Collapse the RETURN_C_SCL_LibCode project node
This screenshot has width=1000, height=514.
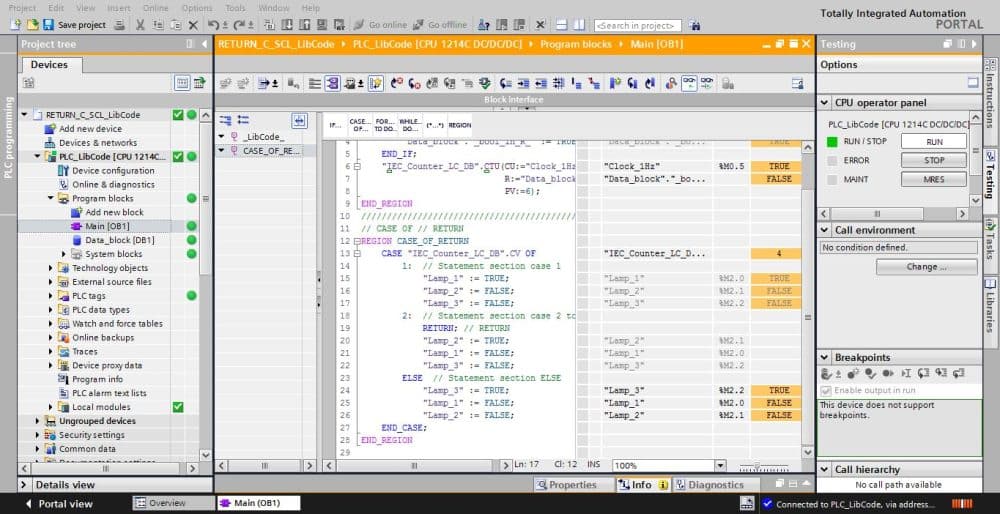coord(25,115)
